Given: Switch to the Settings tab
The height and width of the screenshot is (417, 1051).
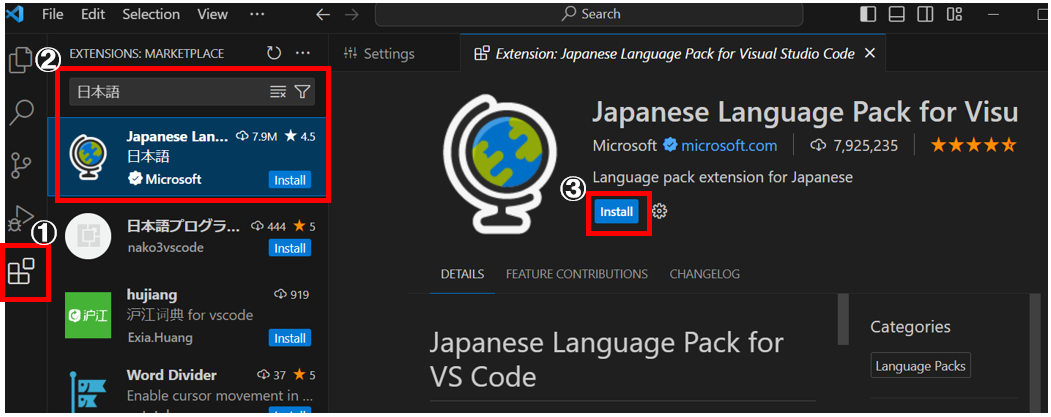Looking at the screenshot, I should pos(379,54).
